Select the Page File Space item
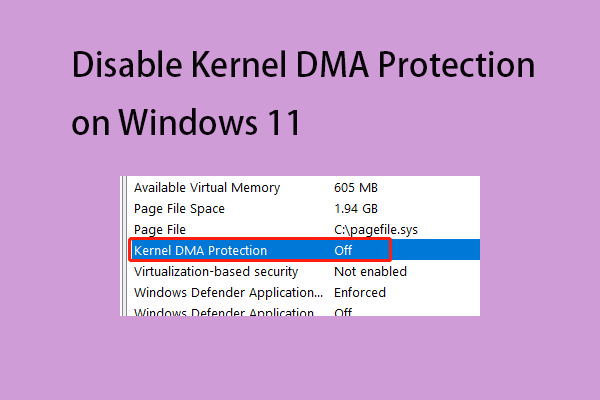Screen dimensions: 600x400 click(179, 208)
